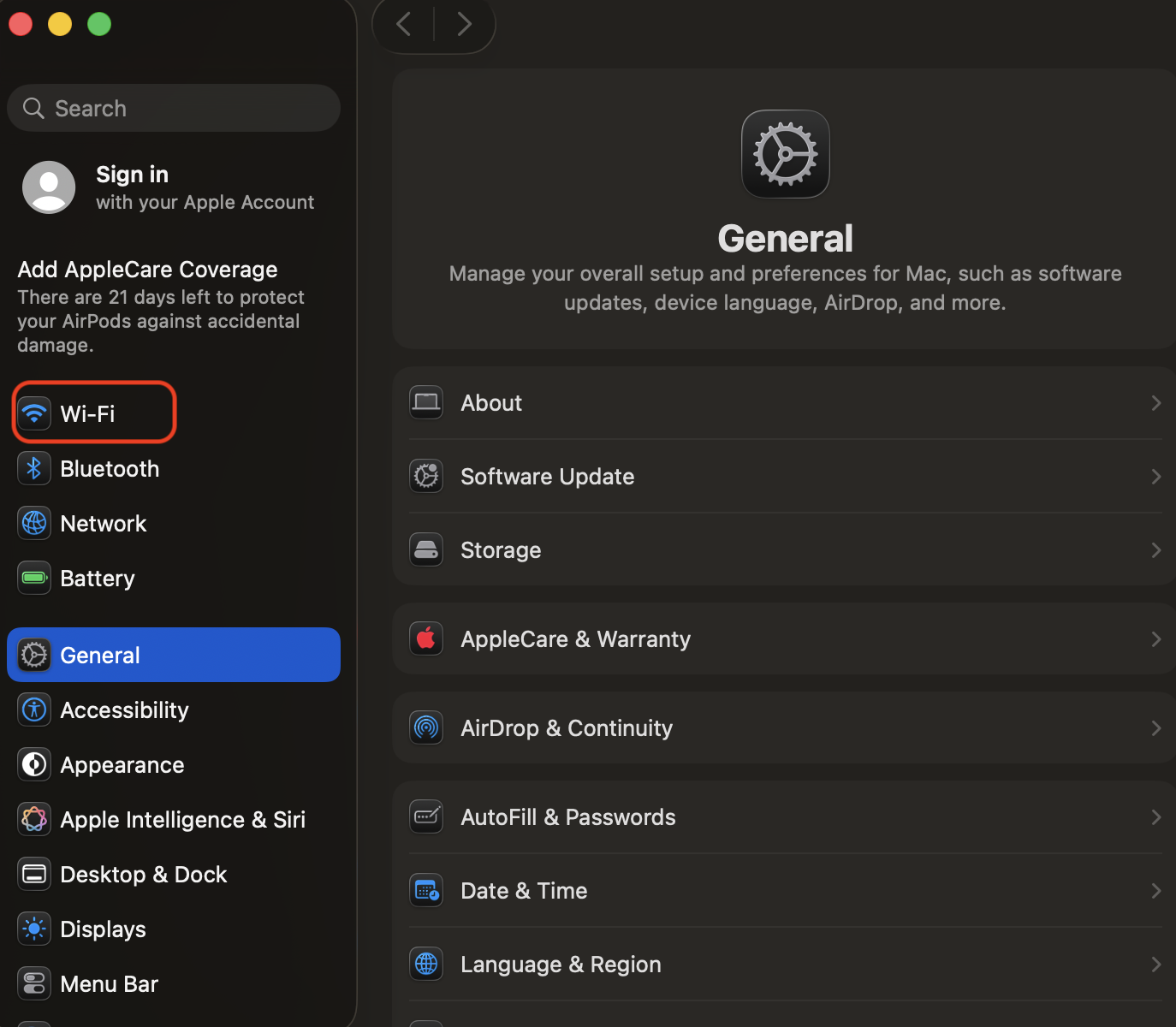Click the Appearance icon in sidebar
Viewport: 1176px width, 1027px height.
click(x=34, y=764)
